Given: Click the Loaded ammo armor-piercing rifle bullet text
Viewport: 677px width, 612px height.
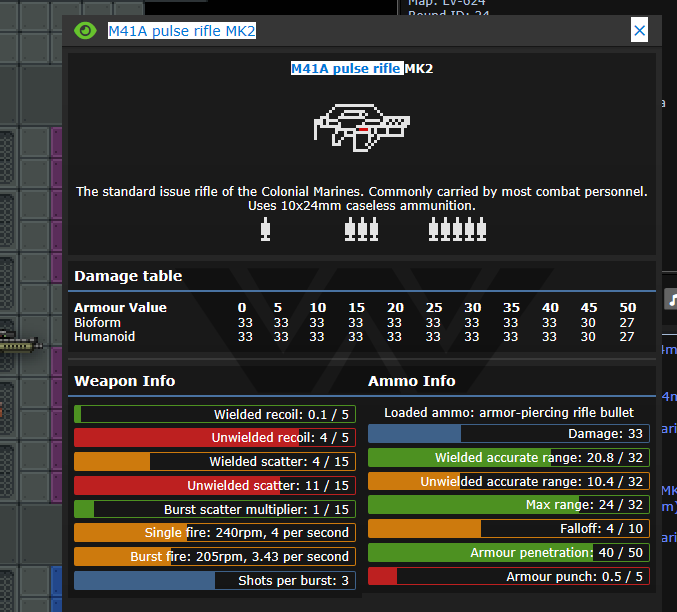Looking at the screenshot, I should click(508, 412).
